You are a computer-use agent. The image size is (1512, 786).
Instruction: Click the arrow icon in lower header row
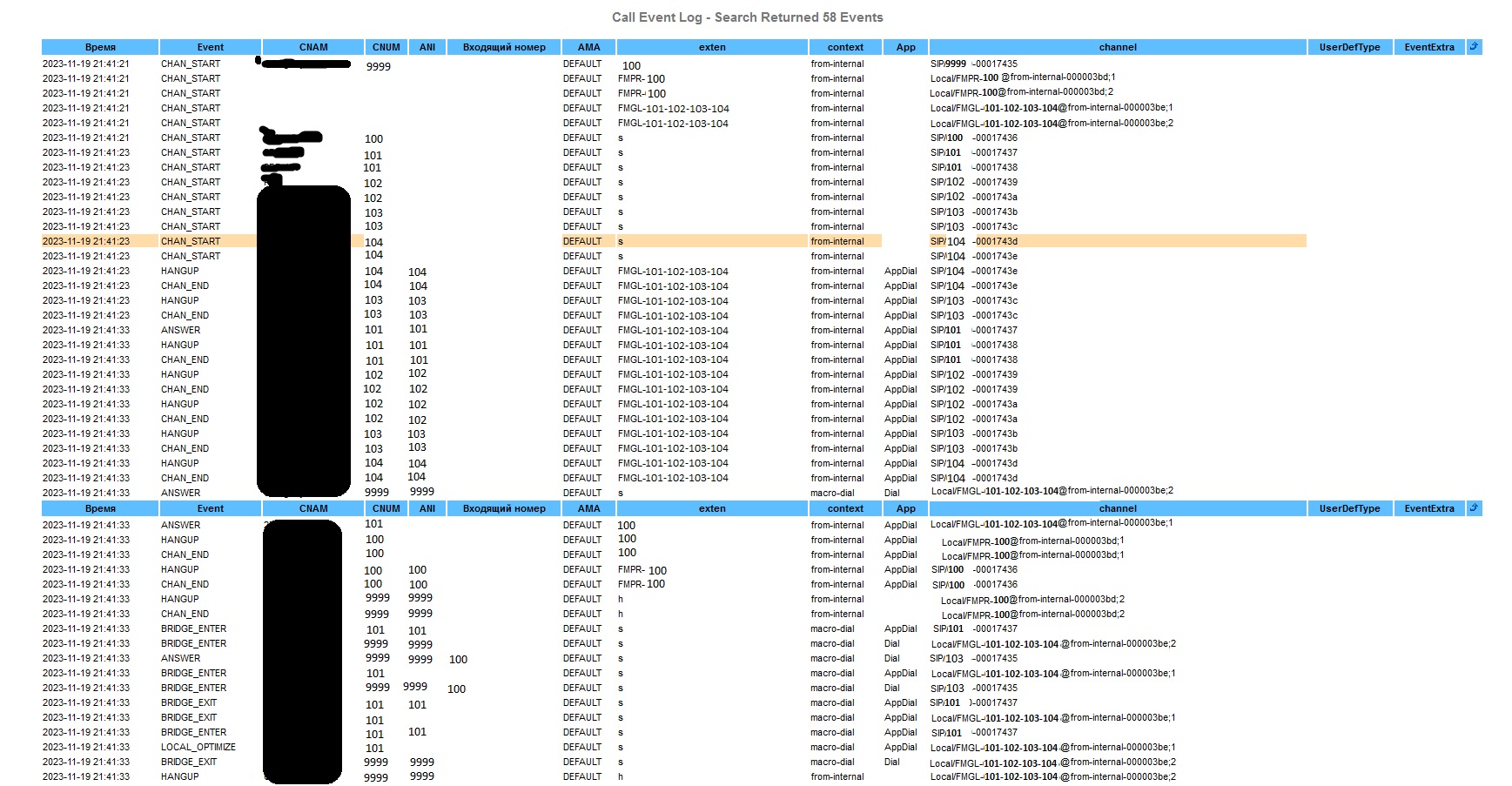(x=1474, y=508)
